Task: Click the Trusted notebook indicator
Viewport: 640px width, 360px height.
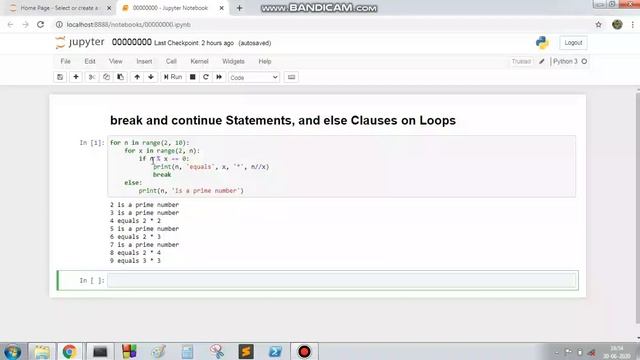Action: click(x=521, y=62)
